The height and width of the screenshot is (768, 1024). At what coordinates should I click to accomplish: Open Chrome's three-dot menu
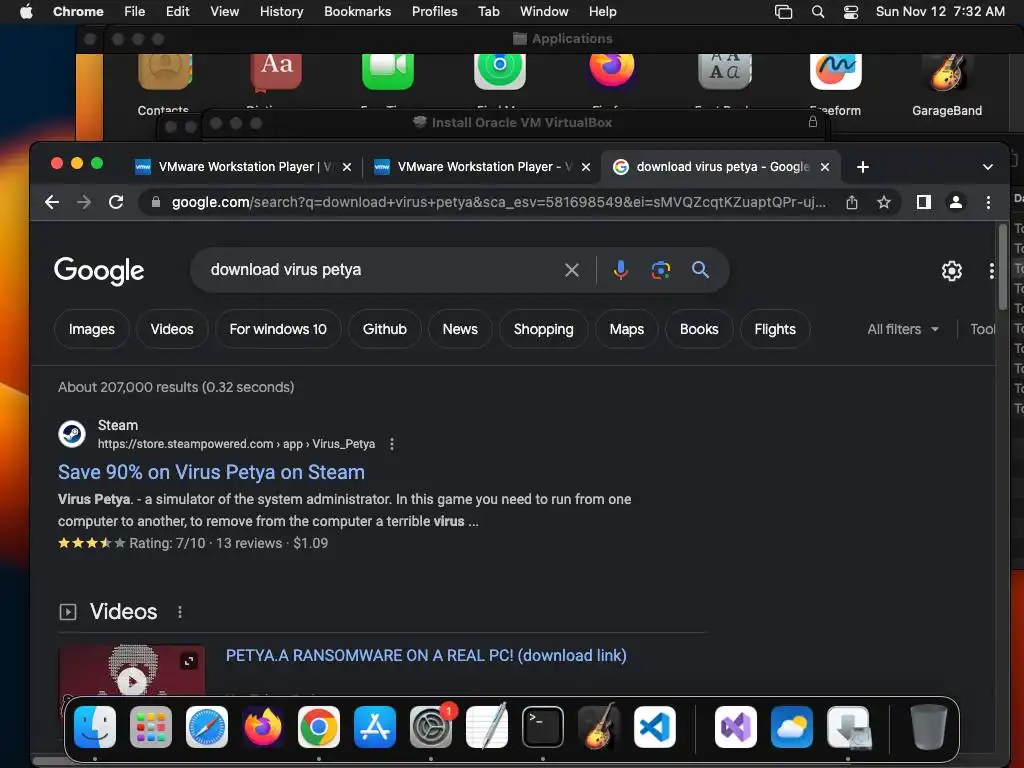988,202
